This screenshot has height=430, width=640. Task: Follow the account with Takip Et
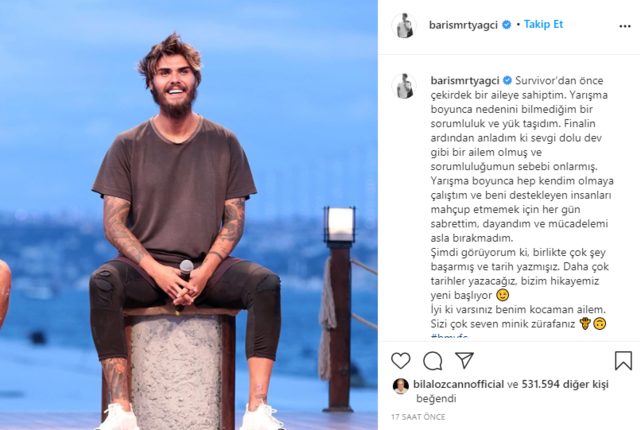pyautogui.click(x=543, y=24)
